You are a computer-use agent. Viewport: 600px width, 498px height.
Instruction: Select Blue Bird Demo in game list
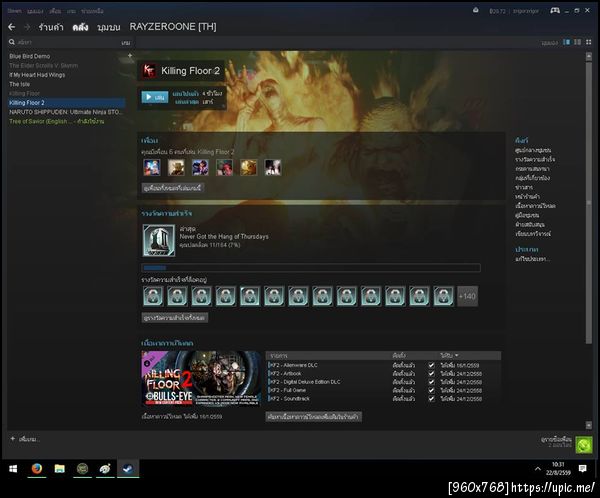click(30, 56)
